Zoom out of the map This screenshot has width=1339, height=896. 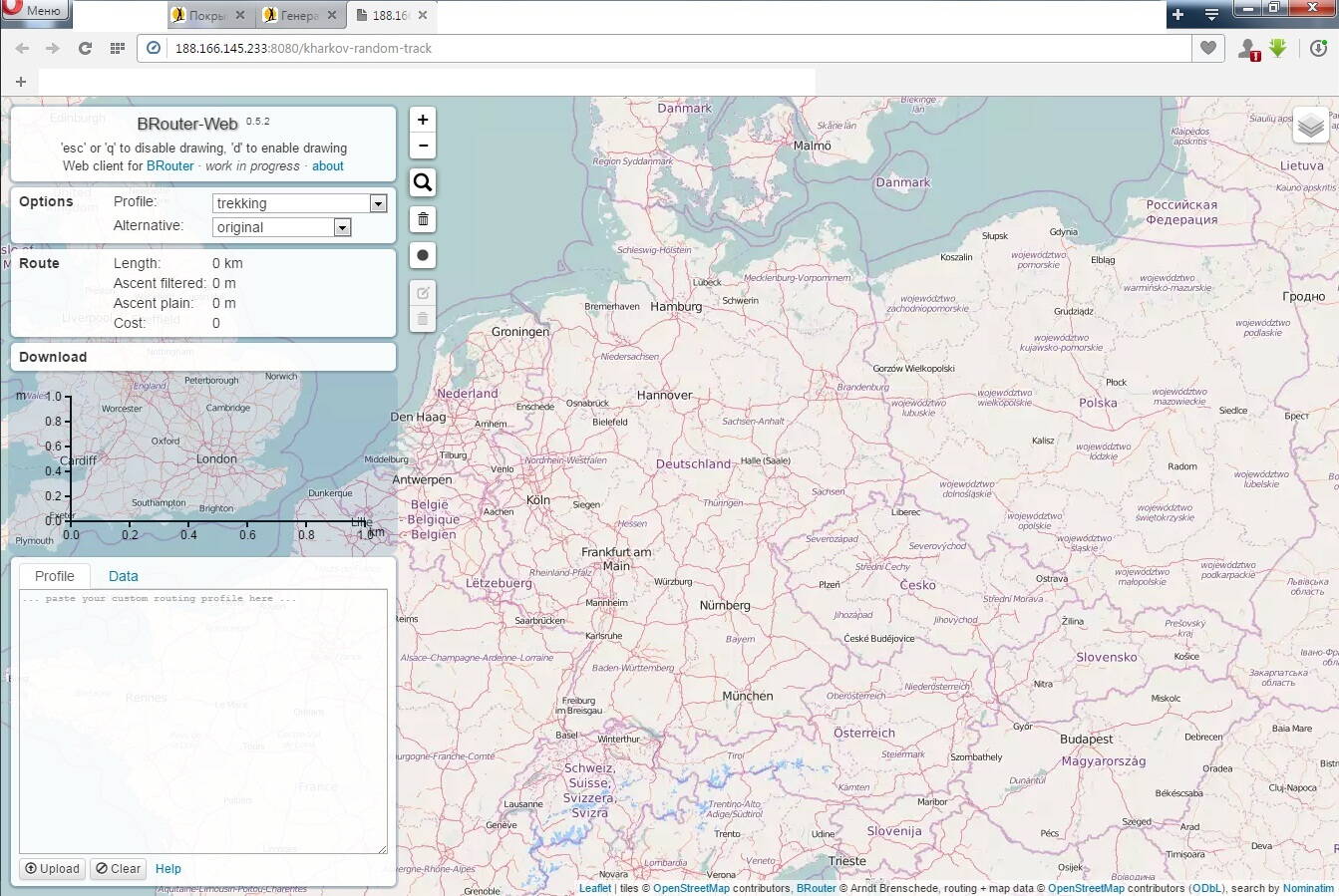coord(423,147)
